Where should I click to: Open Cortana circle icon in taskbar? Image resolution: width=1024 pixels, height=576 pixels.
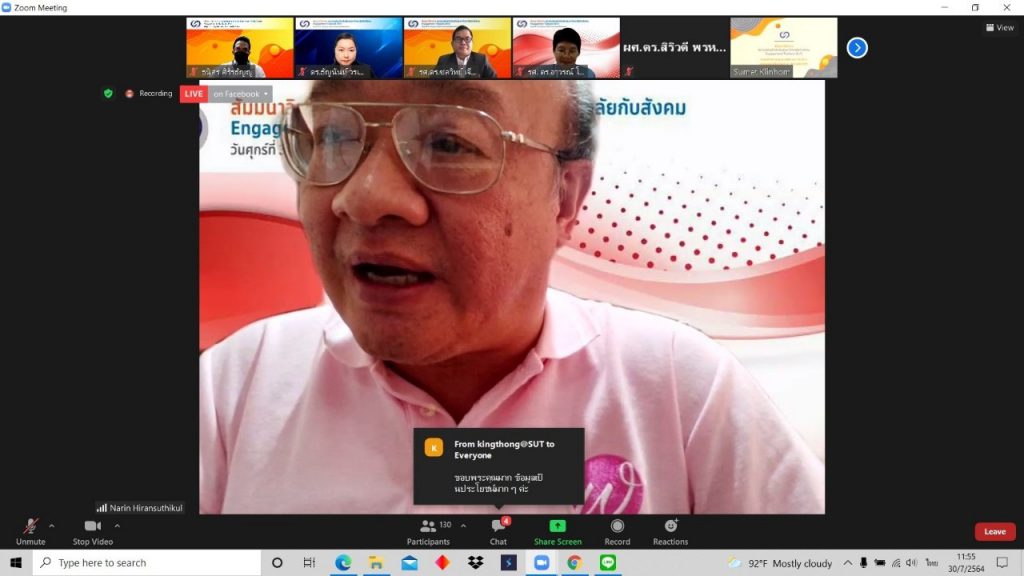pos(277,562)
